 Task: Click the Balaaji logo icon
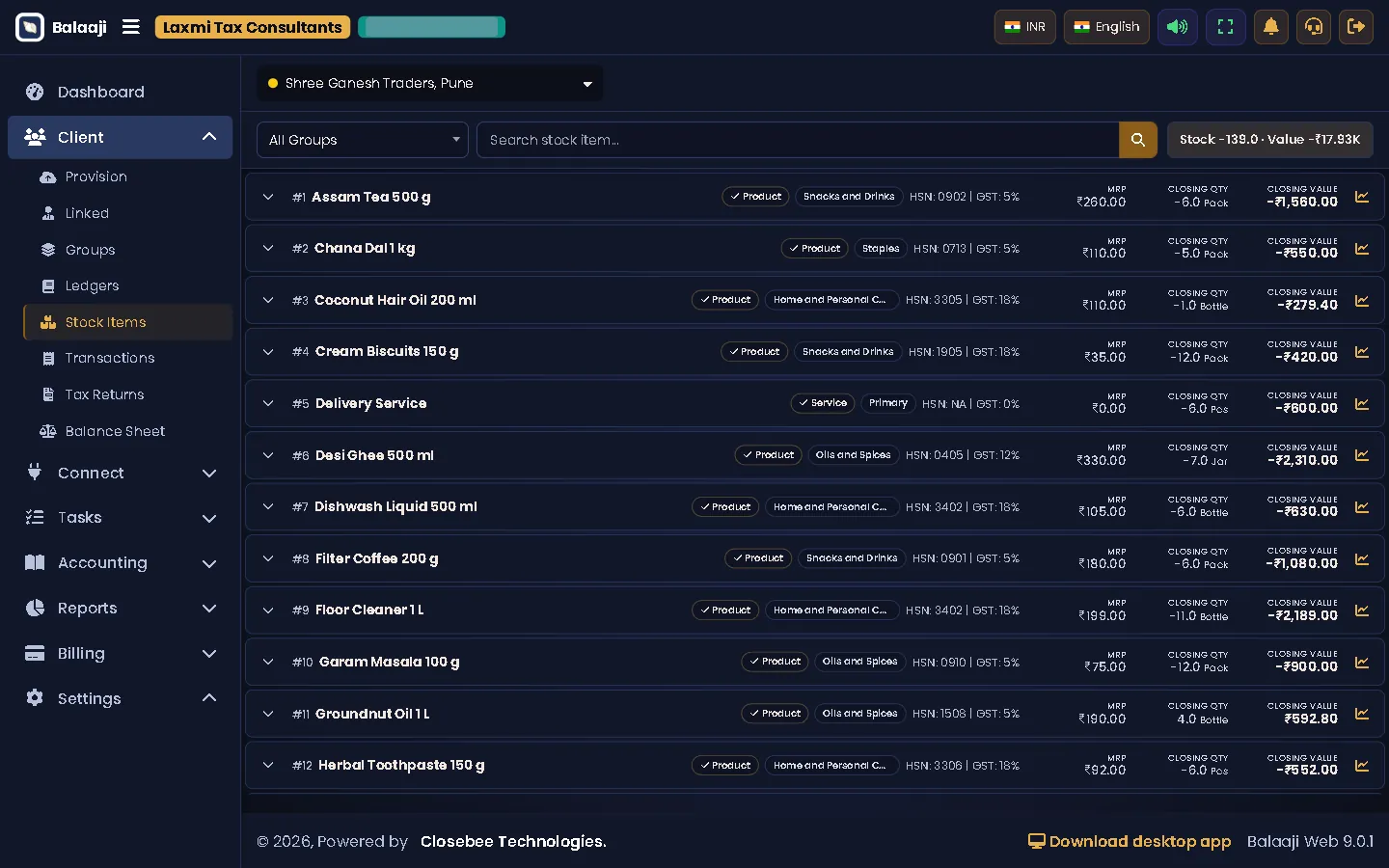pyautogui.click(x=30, y=27)
